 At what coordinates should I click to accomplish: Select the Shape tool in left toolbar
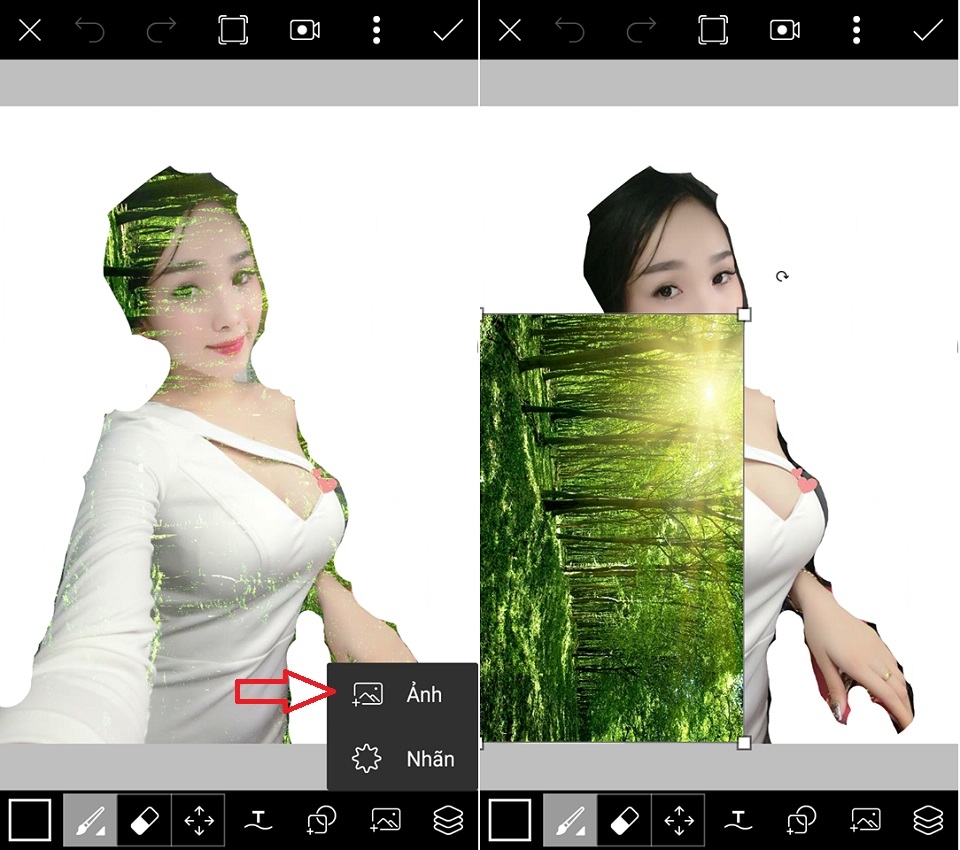321,820
